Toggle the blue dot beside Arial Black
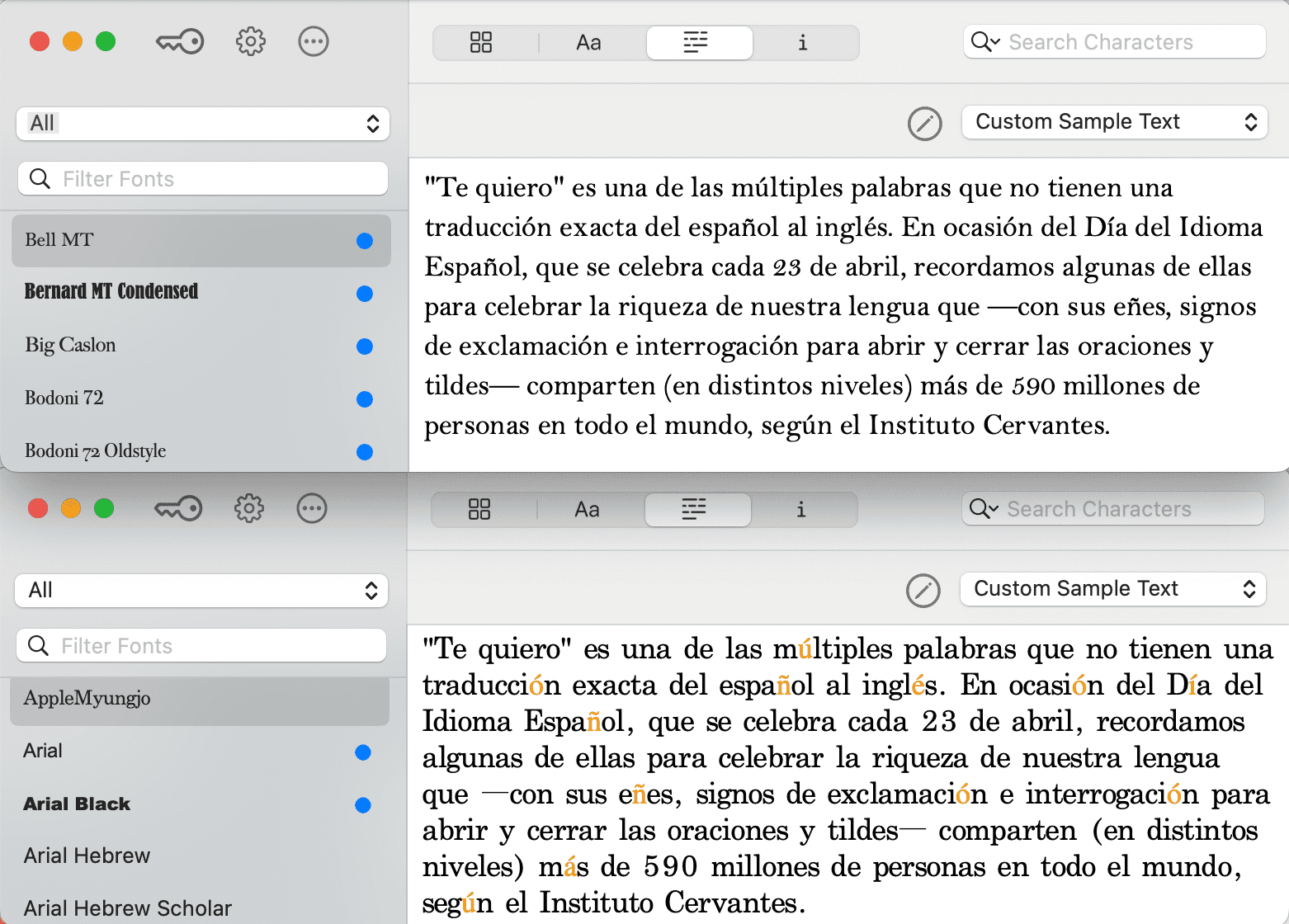Screen dimensions: 1289x924 click(363, 805)
